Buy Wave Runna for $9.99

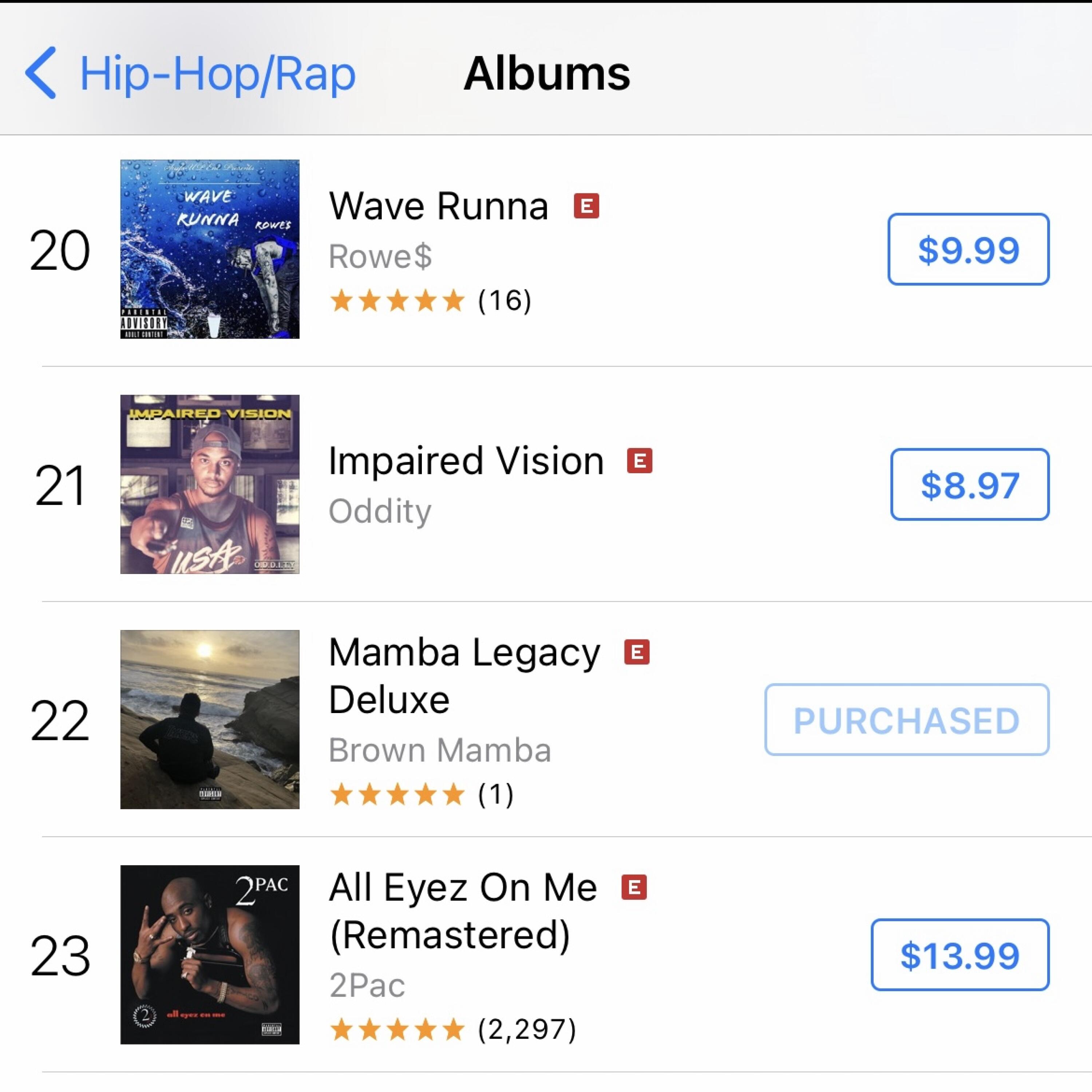tap(968, 249)
